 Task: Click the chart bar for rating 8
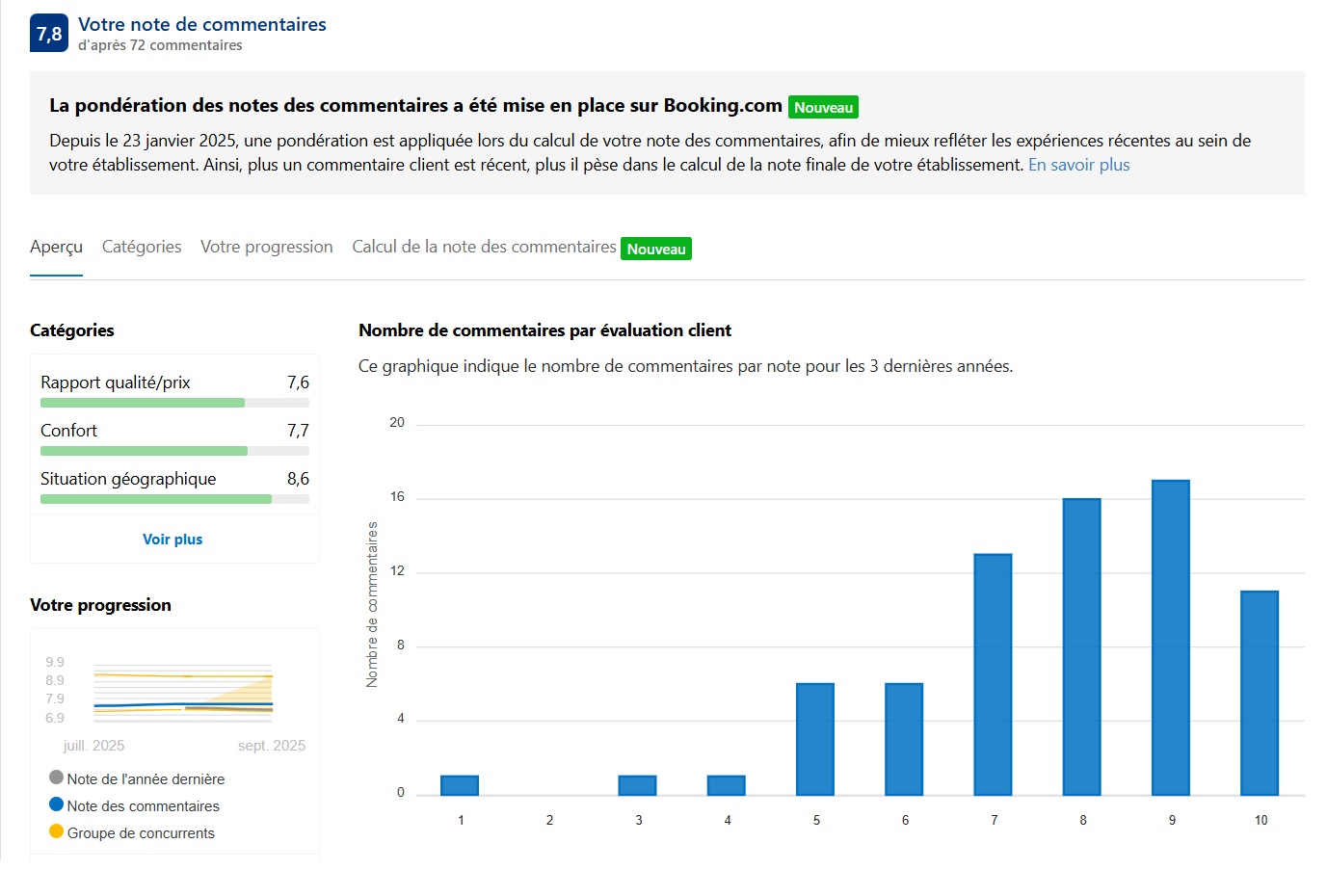click(1081, 646)
